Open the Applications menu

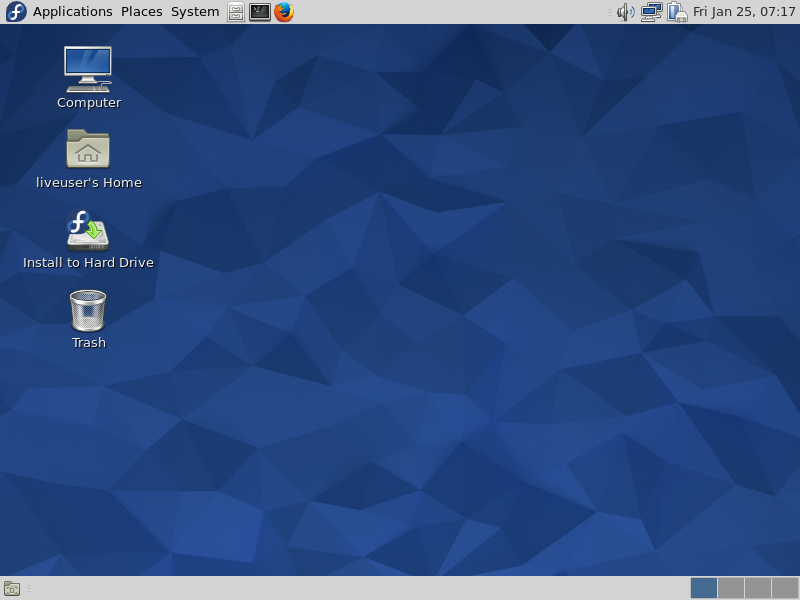(x=72, y=12)
